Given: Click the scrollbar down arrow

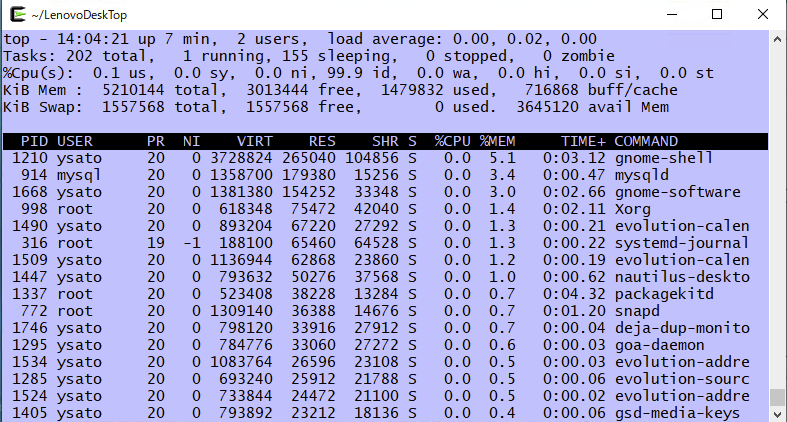Looking at the screenshot, I should click(x=777, y=413).
